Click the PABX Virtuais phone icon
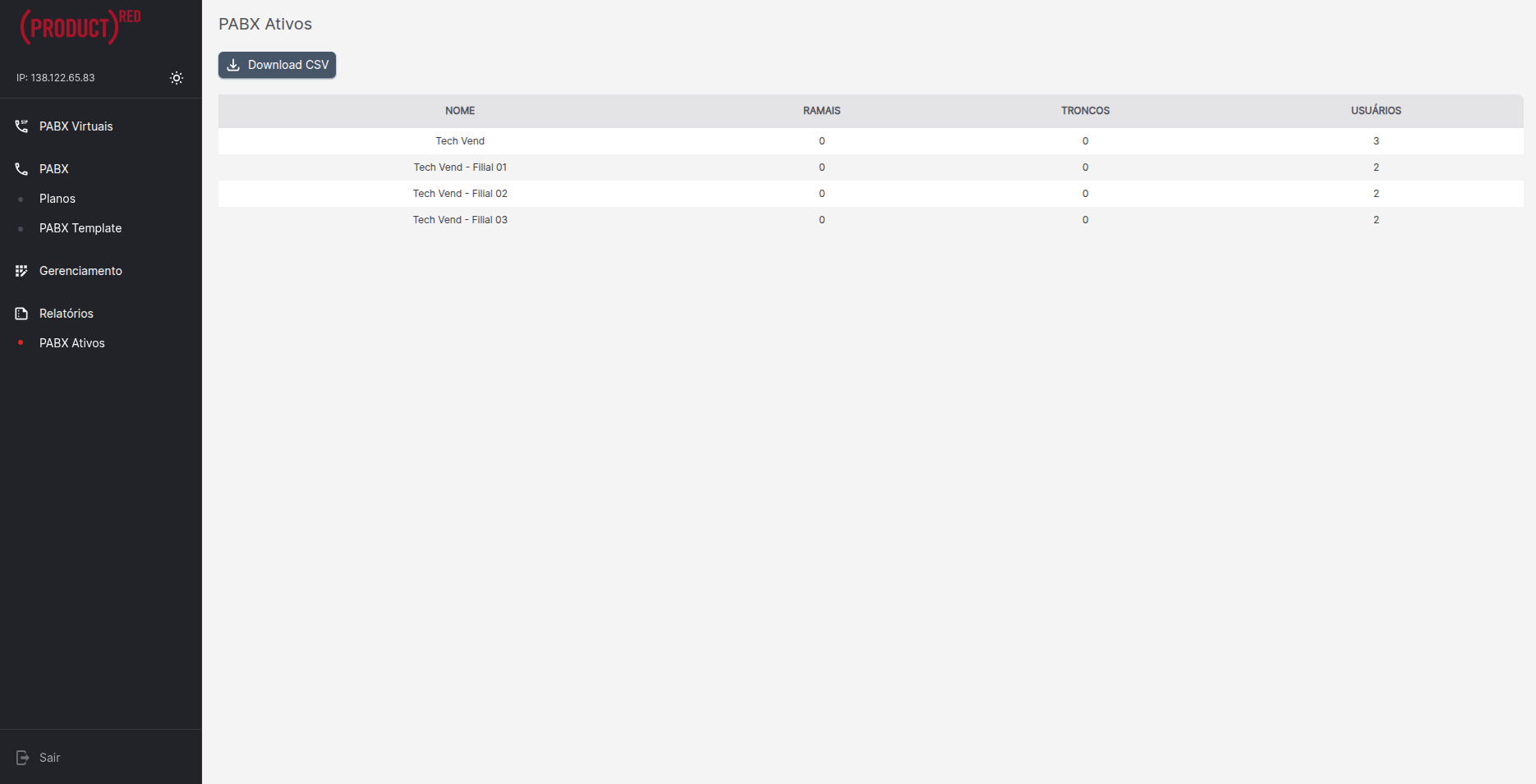Viewport: 1536px width, 784px height. 21,126
